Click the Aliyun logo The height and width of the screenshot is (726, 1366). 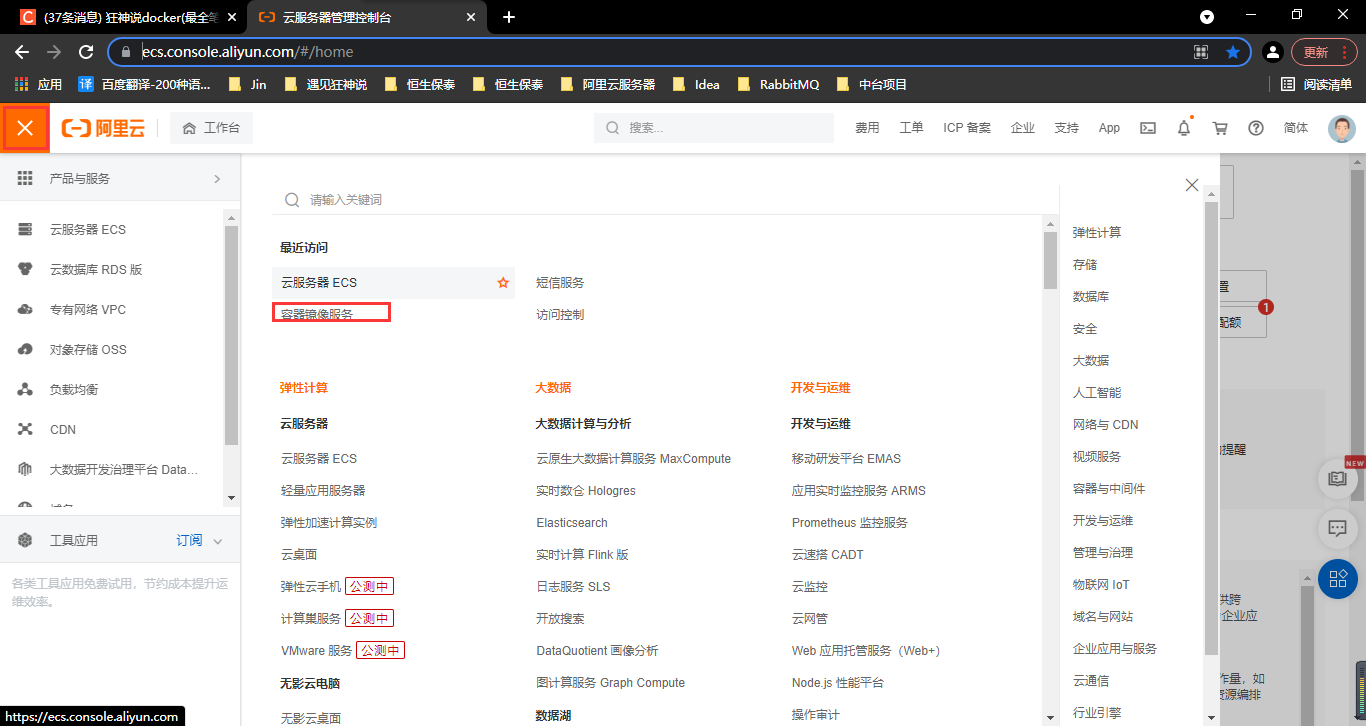(x=103, y=128)
